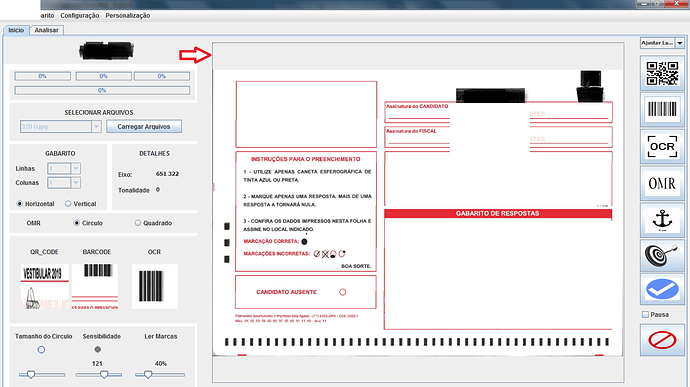Viewport: 690px width, 387px height.
Task: Select the Horizontal radio option
Action: [x=19, y=204]
